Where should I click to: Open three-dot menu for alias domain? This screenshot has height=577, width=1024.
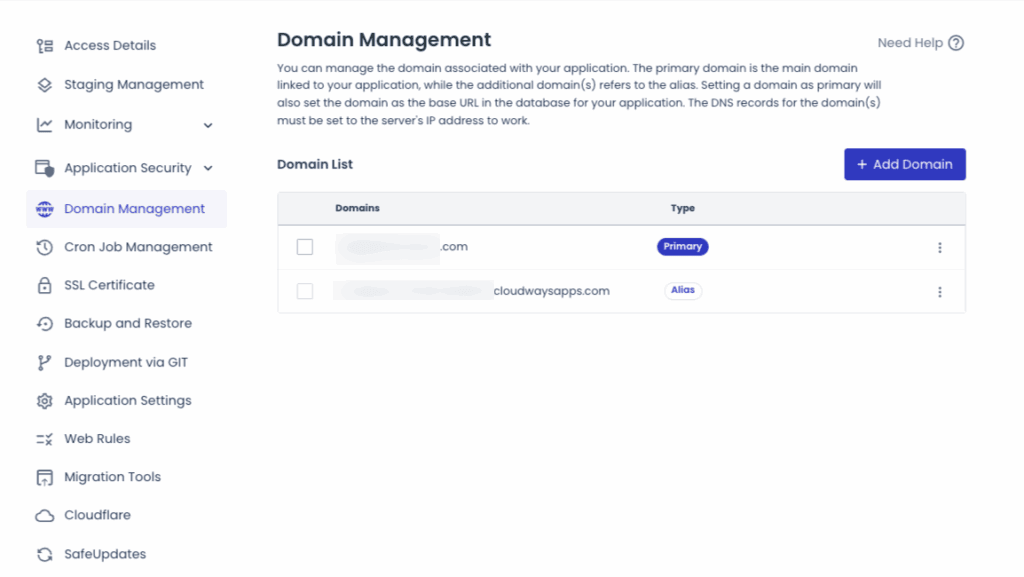[940, 292]
